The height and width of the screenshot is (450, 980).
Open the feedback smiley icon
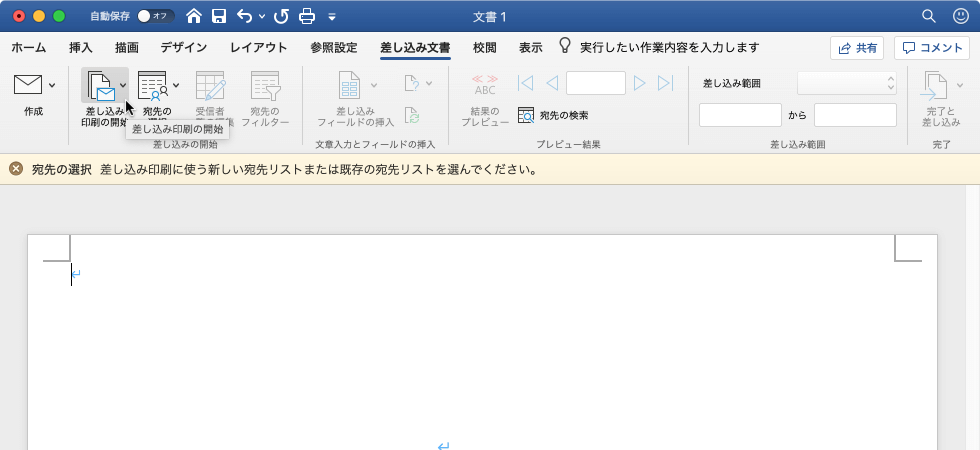coord(961,16)
